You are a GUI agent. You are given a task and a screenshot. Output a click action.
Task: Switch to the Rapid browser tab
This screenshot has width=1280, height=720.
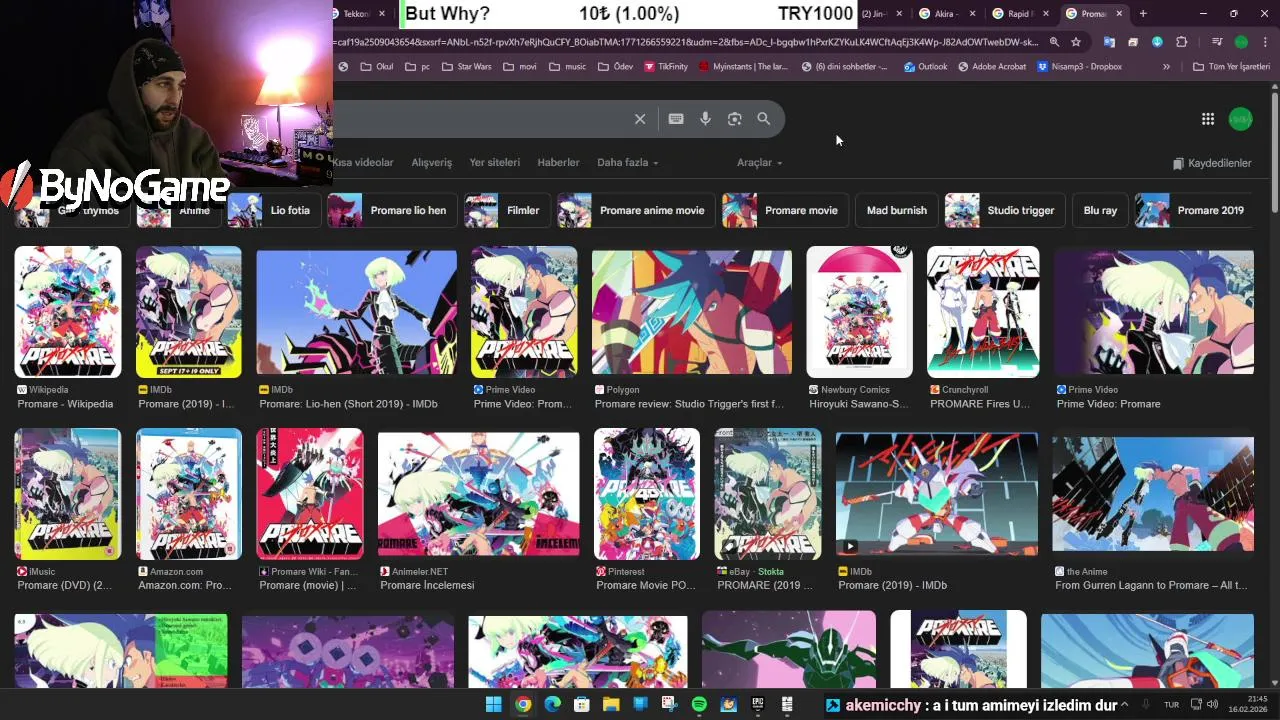tap(1022, 13)
